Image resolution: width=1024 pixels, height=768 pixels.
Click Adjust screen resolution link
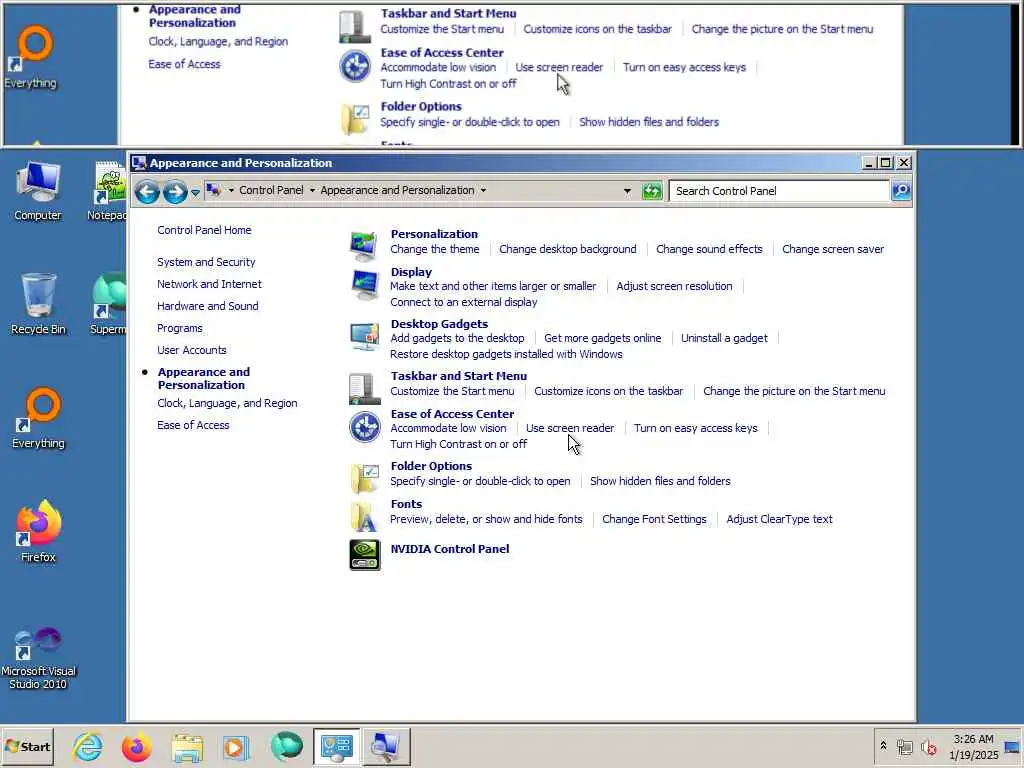(674, 286)
